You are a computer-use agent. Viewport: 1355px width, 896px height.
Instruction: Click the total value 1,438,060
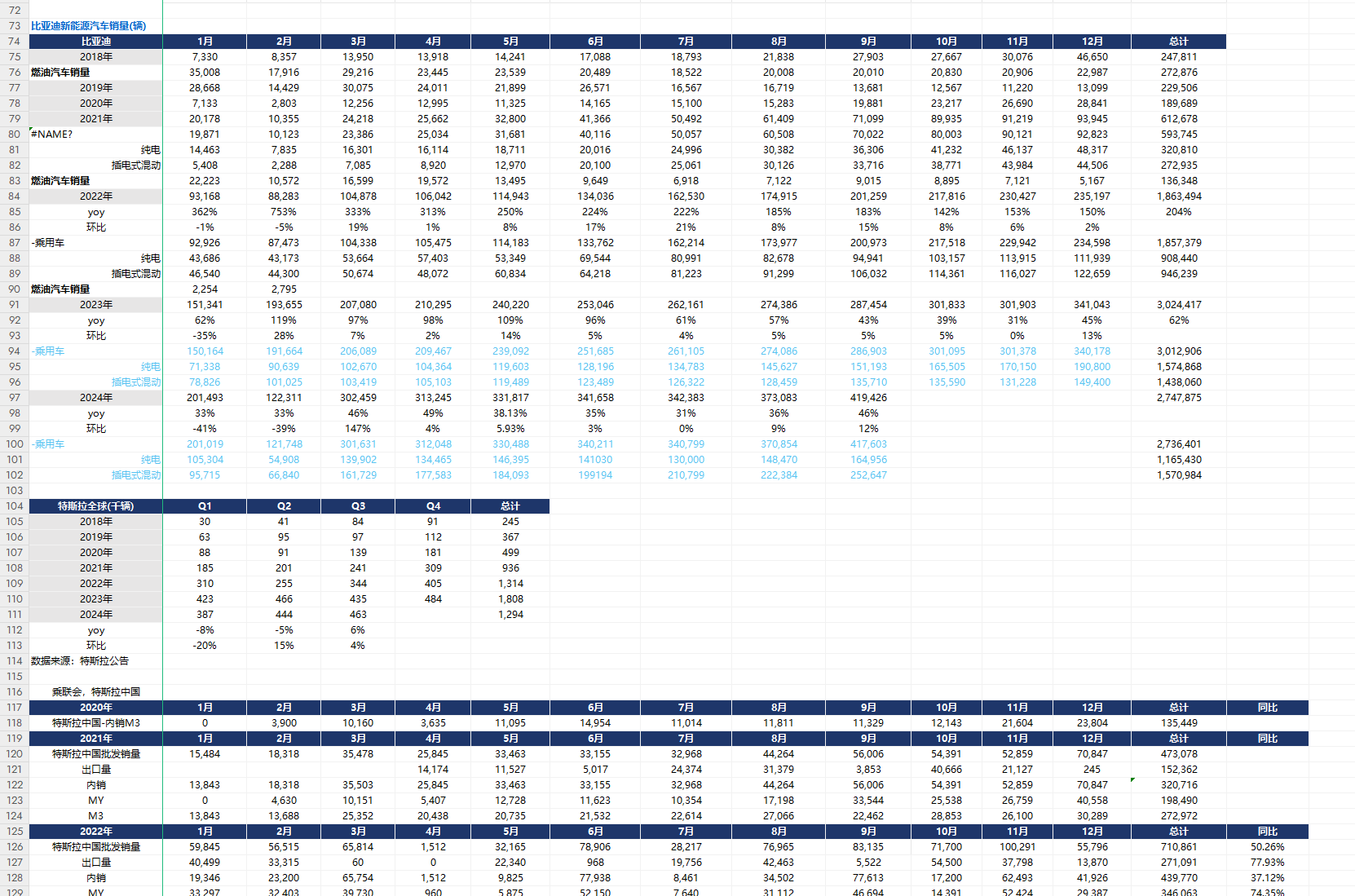click(x=1179, y=382)
